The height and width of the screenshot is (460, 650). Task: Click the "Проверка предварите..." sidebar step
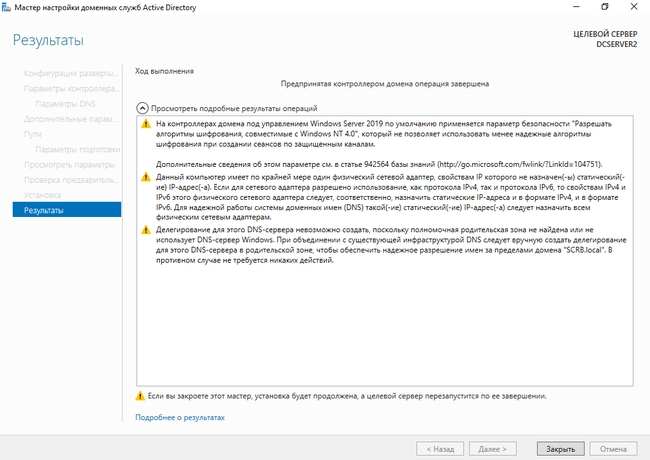coord(70,180)
